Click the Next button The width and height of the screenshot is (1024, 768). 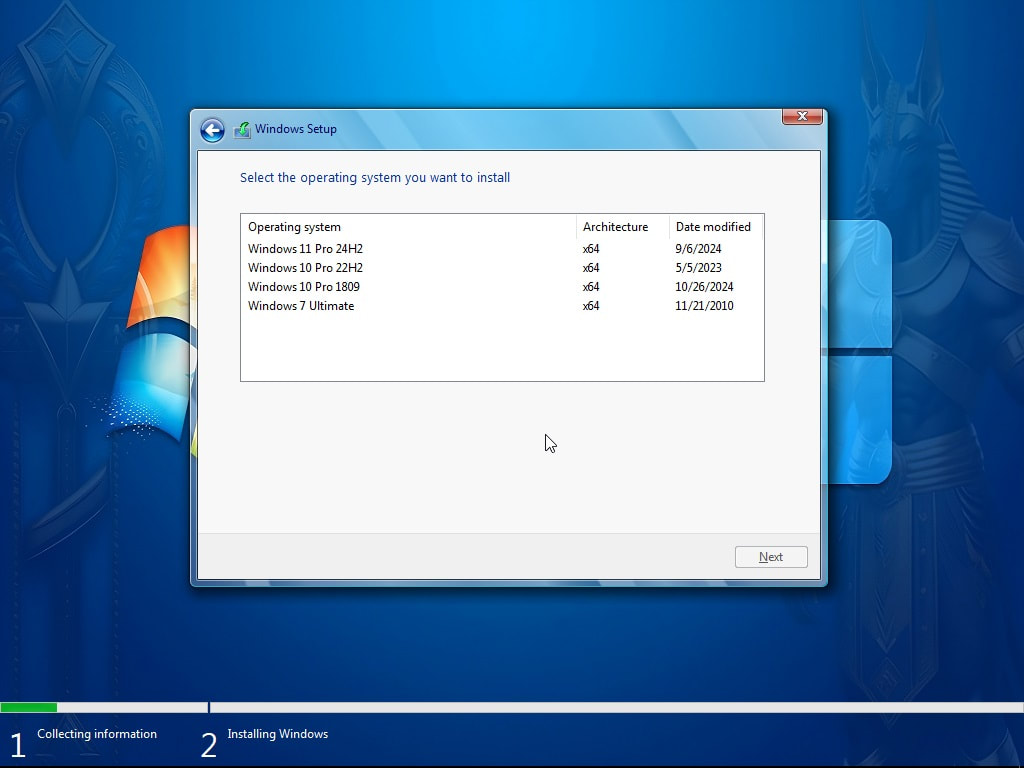point(771,557)
